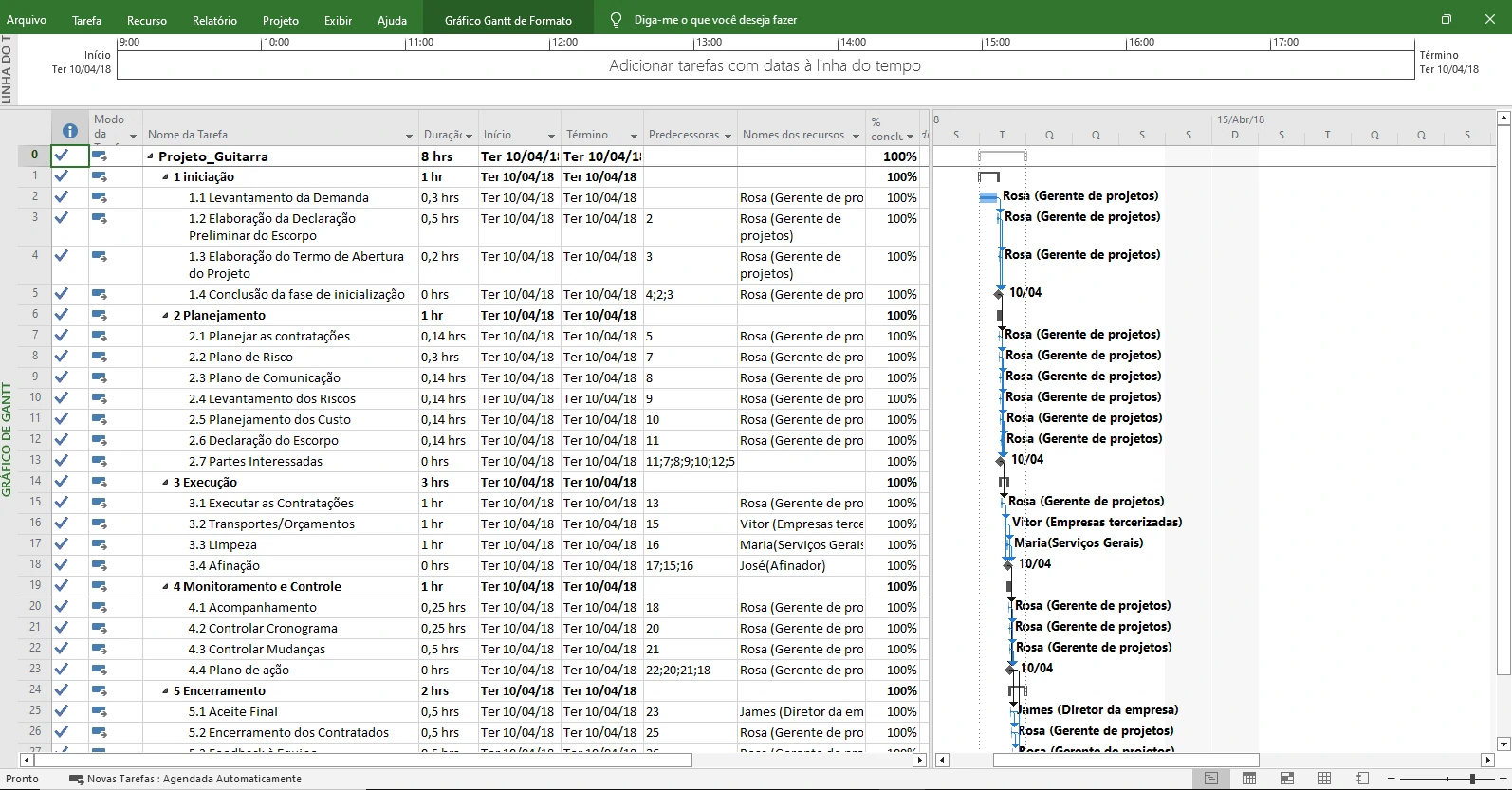Click the task table horizontal scroll right arrow

pyautogui.click(x=918, y=760)
